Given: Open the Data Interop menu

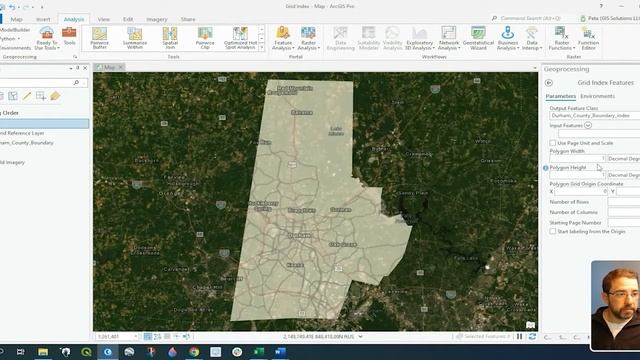Looking at the screenshot, I should [x=532, y=38].
